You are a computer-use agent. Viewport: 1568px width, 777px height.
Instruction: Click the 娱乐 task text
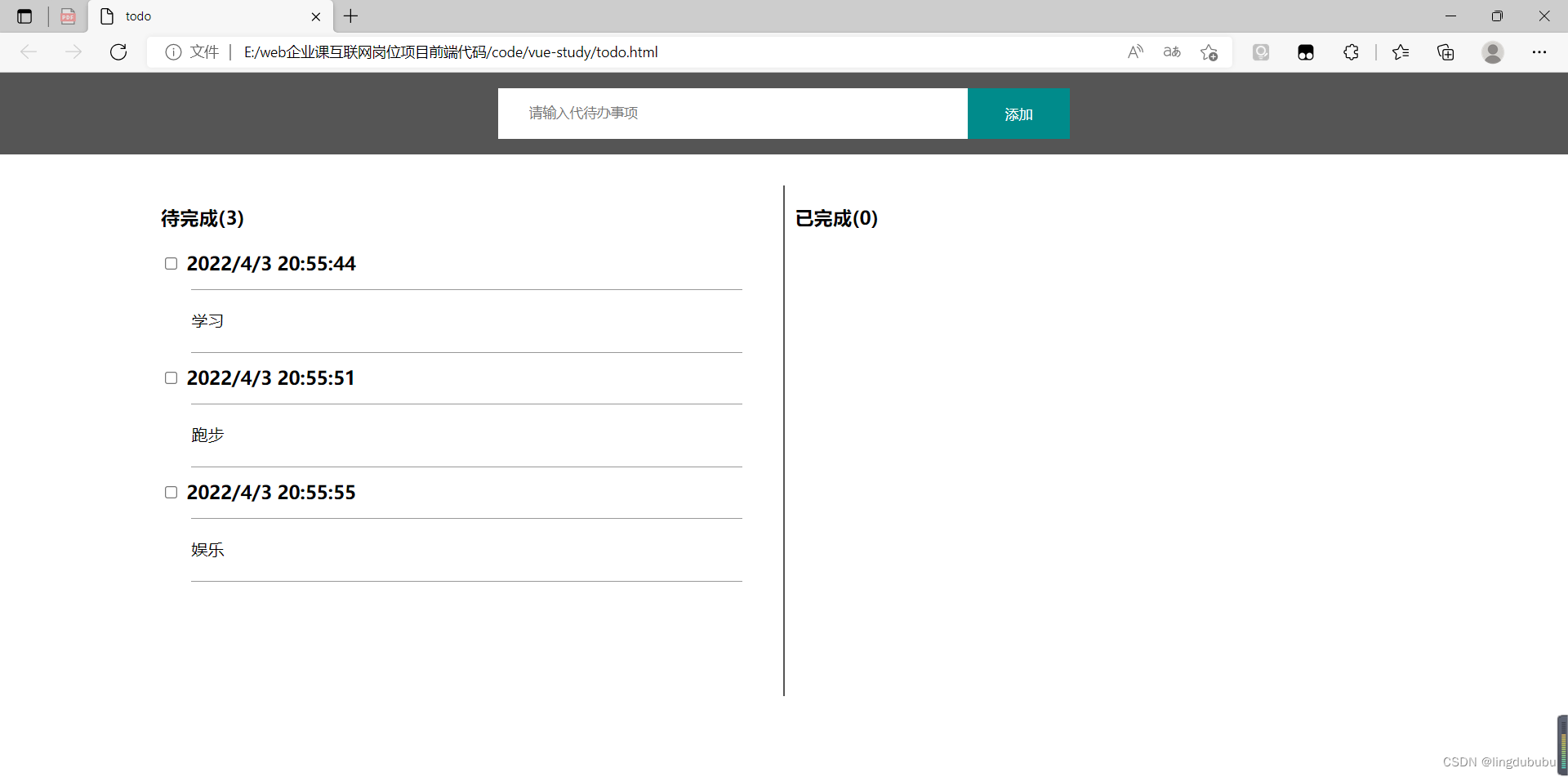(207, 550)
